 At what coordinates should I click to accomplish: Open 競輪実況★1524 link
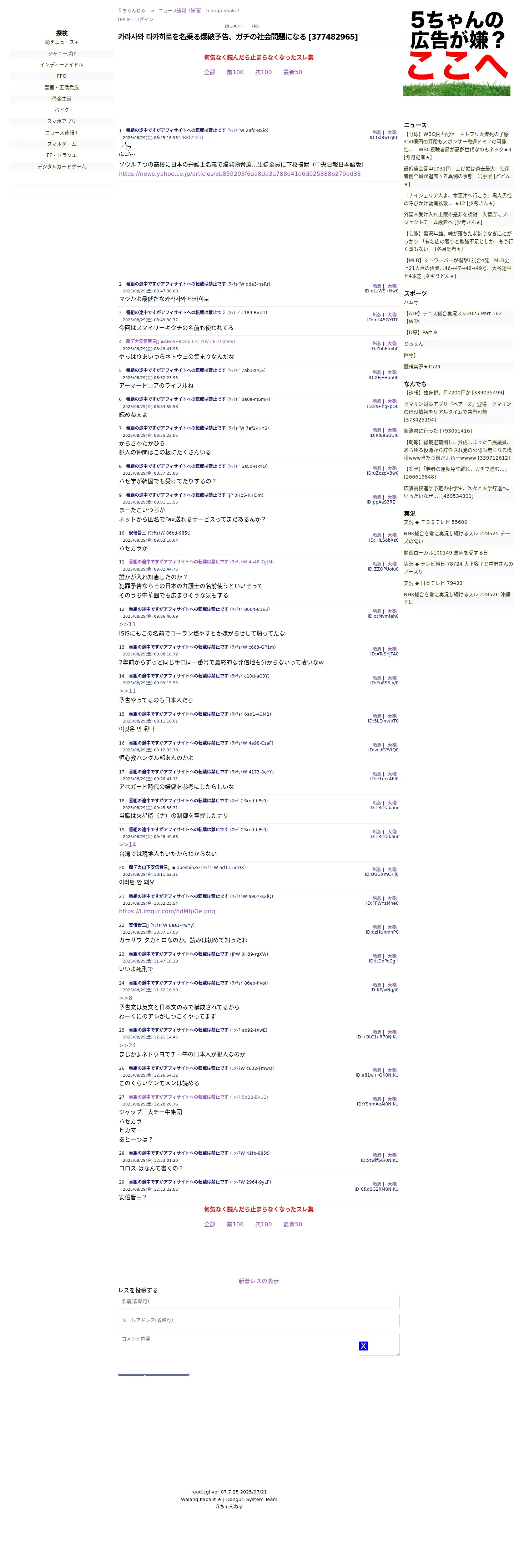422,367
